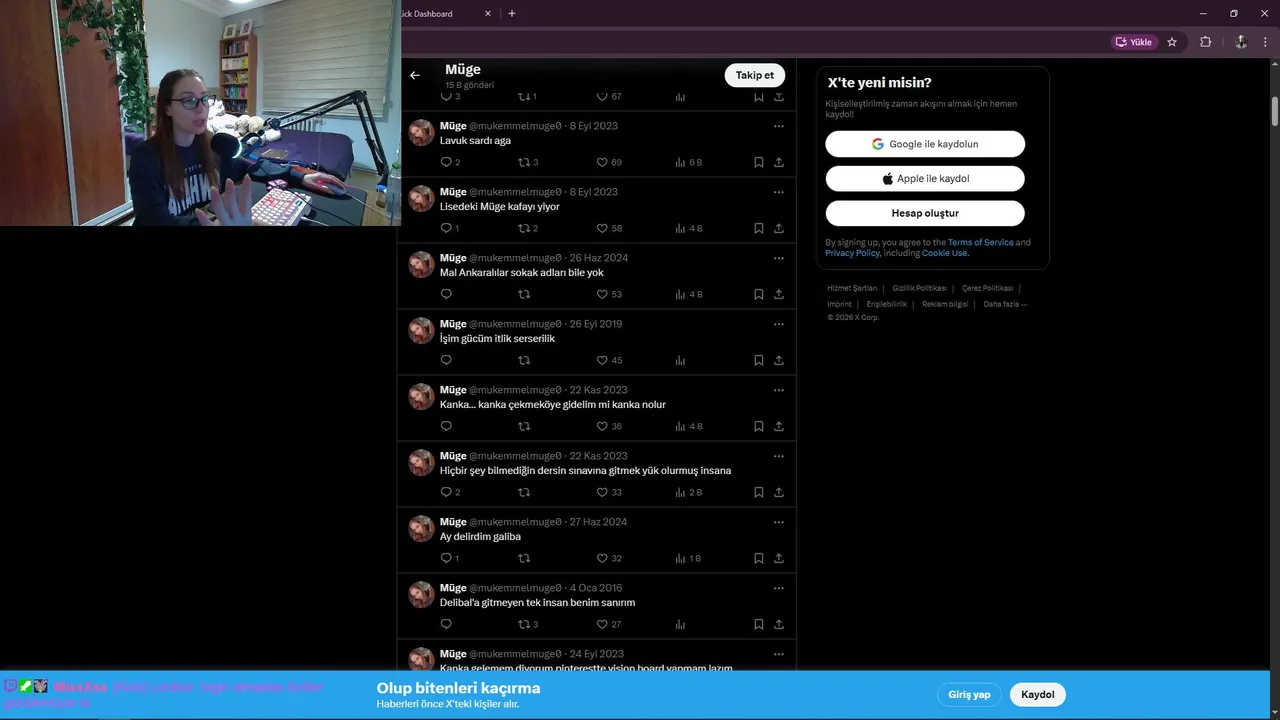Bookmark 'Lisedeki Müge kafayı yiyor' post
The image size is (1280, 720).
tap(759, 228)
